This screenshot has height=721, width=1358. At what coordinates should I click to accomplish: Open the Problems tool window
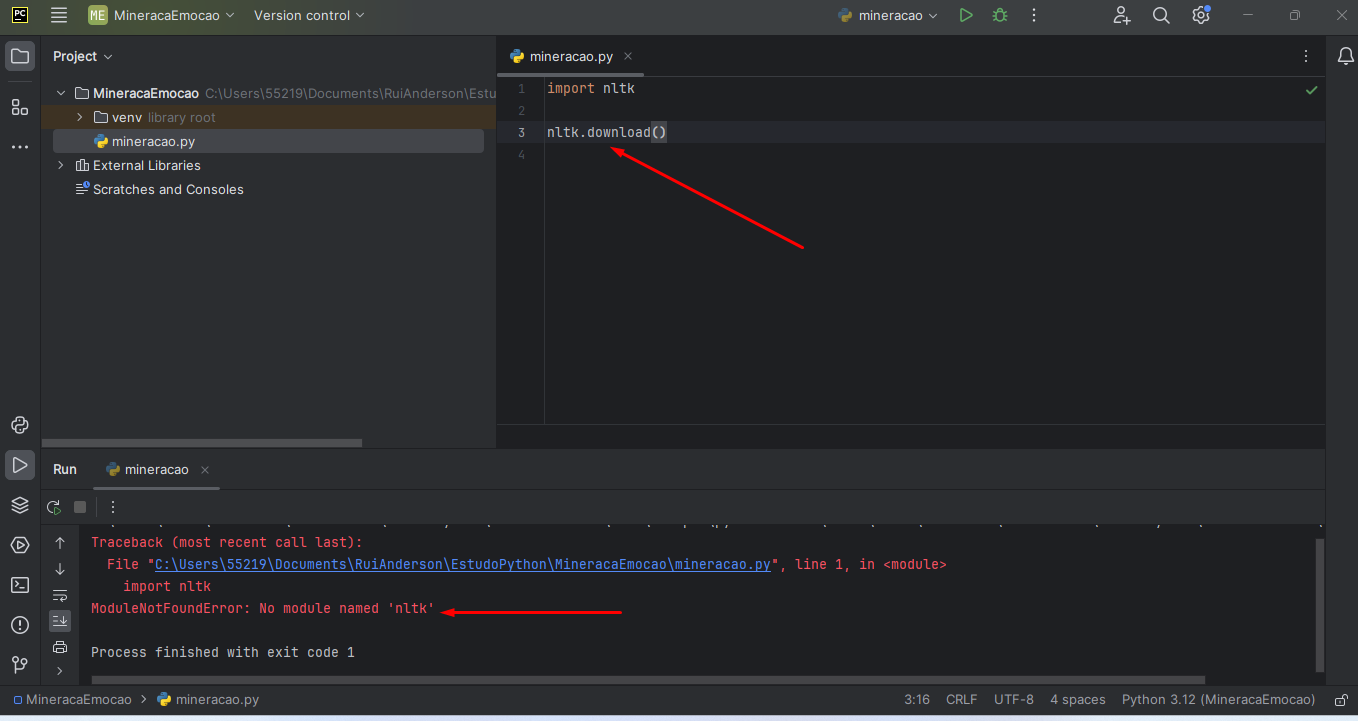pyautogui.click(x=20, y=625)
